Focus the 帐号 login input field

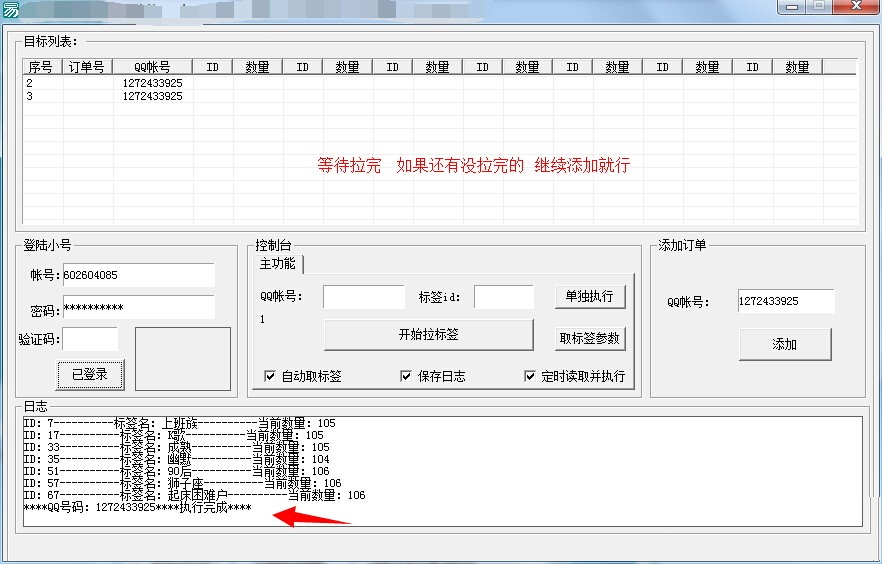(138, 275)
